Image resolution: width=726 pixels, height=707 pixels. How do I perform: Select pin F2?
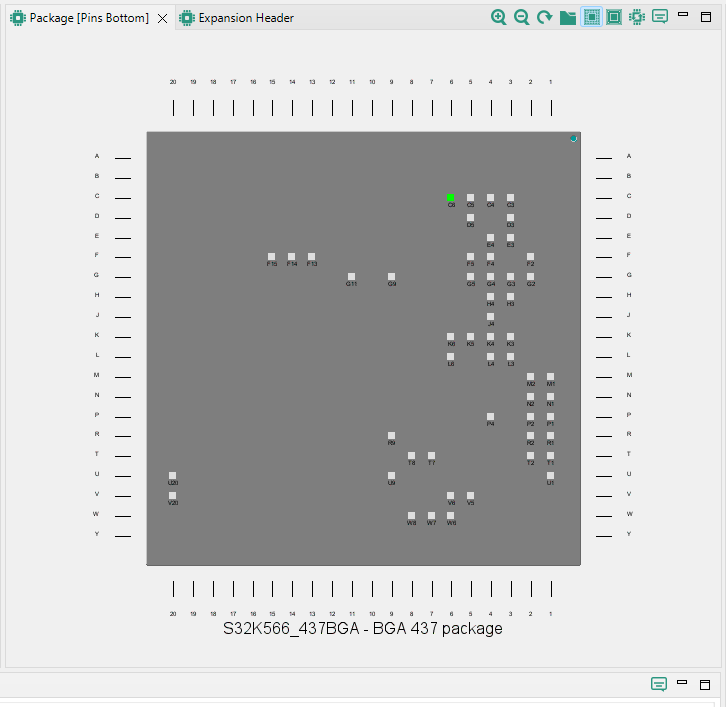(531, 257)
